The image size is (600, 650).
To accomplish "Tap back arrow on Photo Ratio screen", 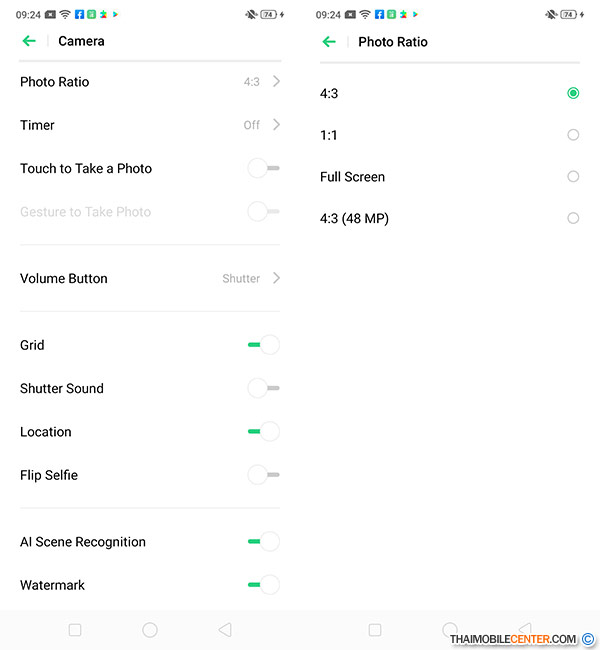I will coord(329,41).
